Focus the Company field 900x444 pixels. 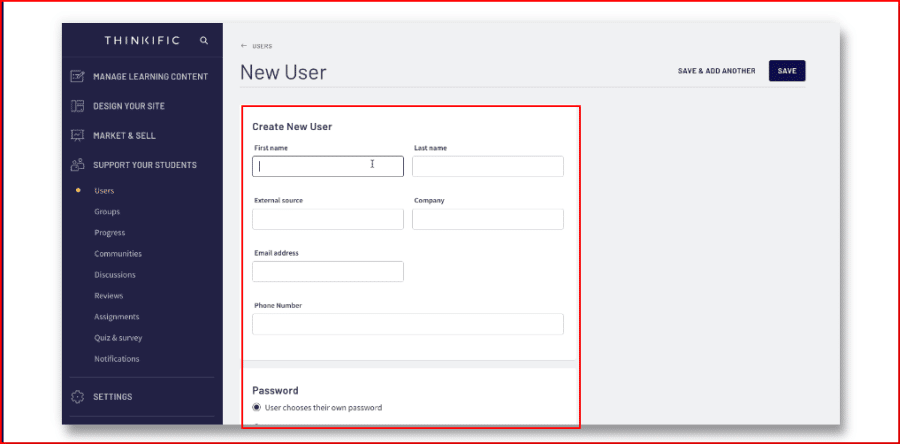pos(488,219)
